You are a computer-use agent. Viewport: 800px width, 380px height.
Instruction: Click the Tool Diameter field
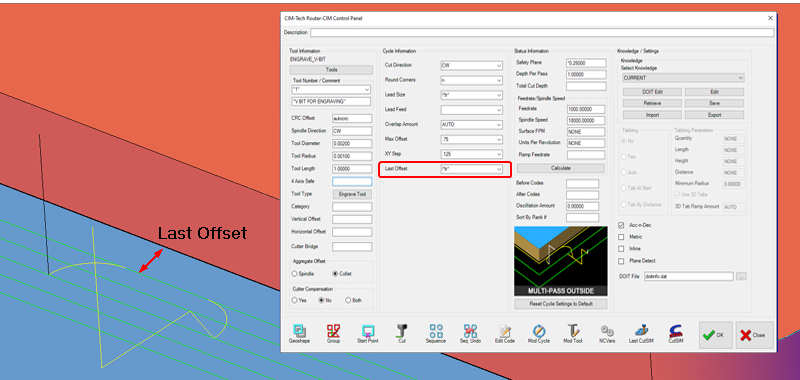(352, 143)
